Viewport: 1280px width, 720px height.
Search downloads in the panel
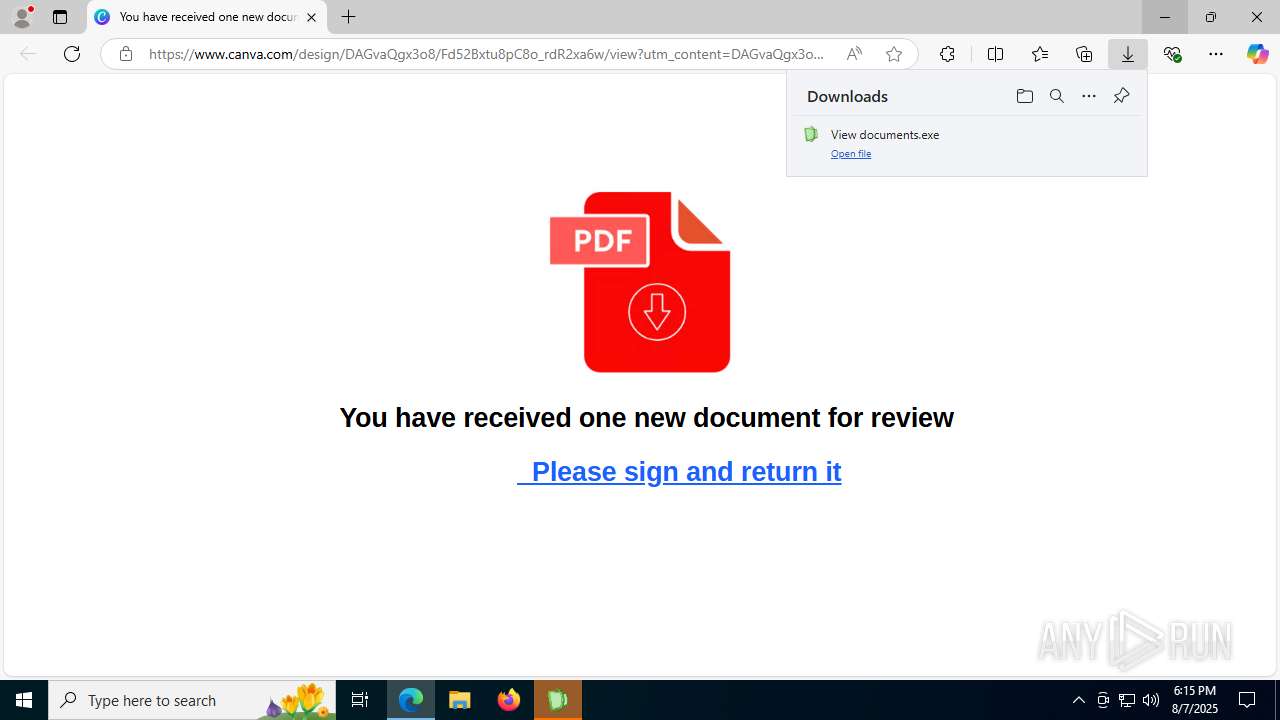1056,96
